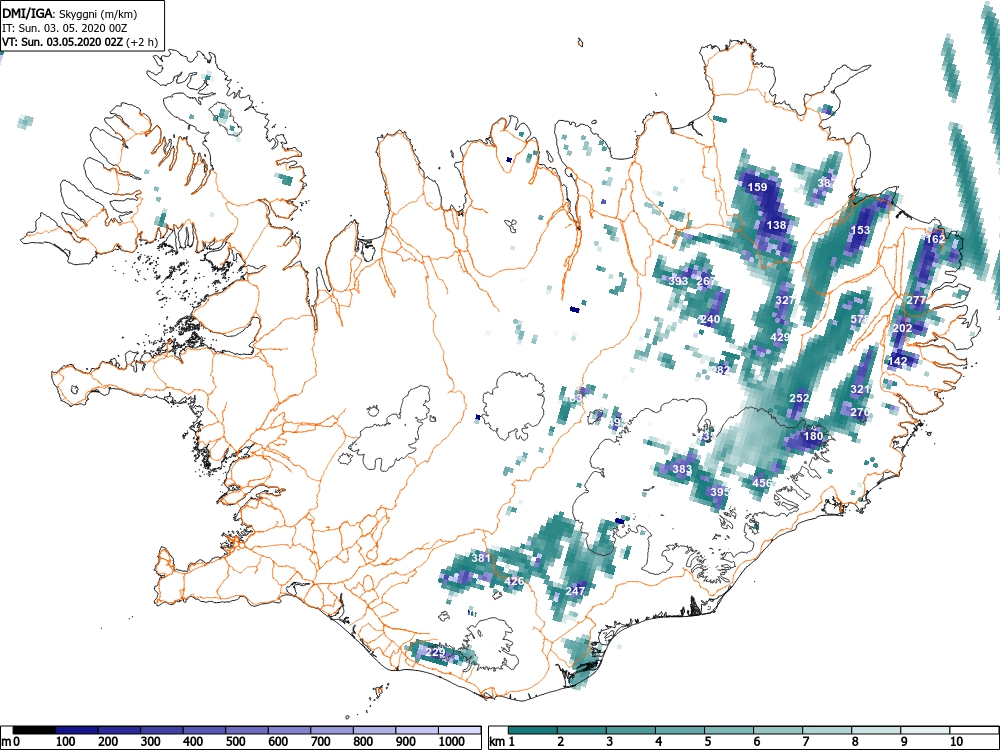Click the 393 visibility value on the map

pyautogui.click(x=679, y=281)
